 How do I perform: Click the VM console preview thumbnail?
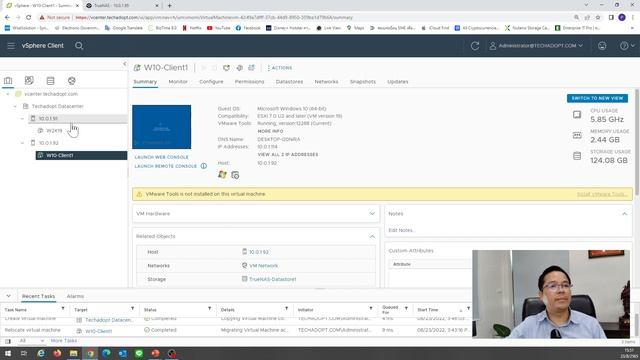click(x=162, y=127)
